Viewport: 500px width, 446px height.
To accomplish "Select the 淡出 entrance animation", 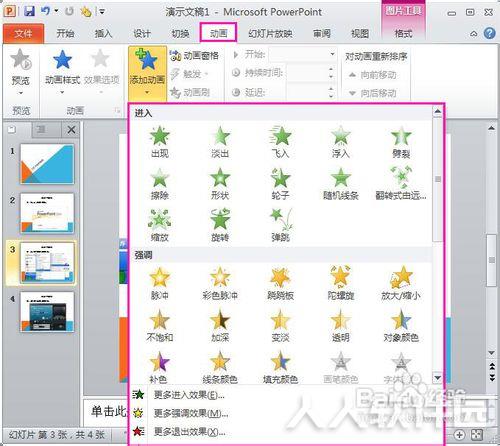I will pos(220,142).
